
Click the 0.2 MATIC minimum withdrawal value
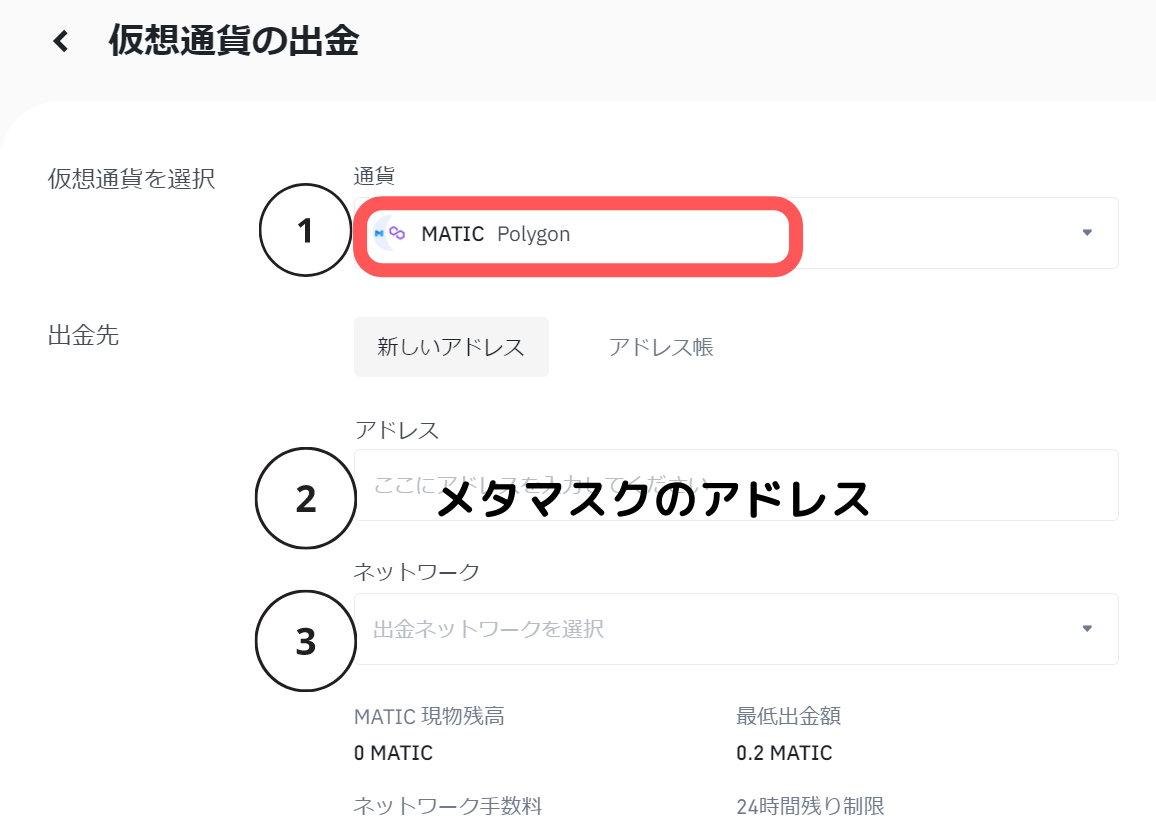point(784,753)
